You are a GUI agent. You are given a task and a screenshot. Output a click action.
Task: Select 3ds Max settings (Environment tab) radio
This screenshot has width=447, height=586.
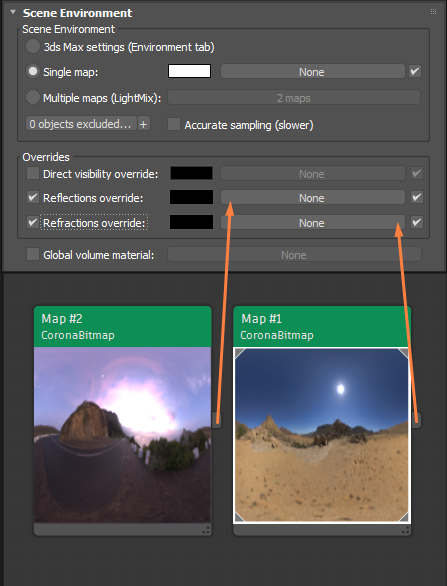(33, 47)
